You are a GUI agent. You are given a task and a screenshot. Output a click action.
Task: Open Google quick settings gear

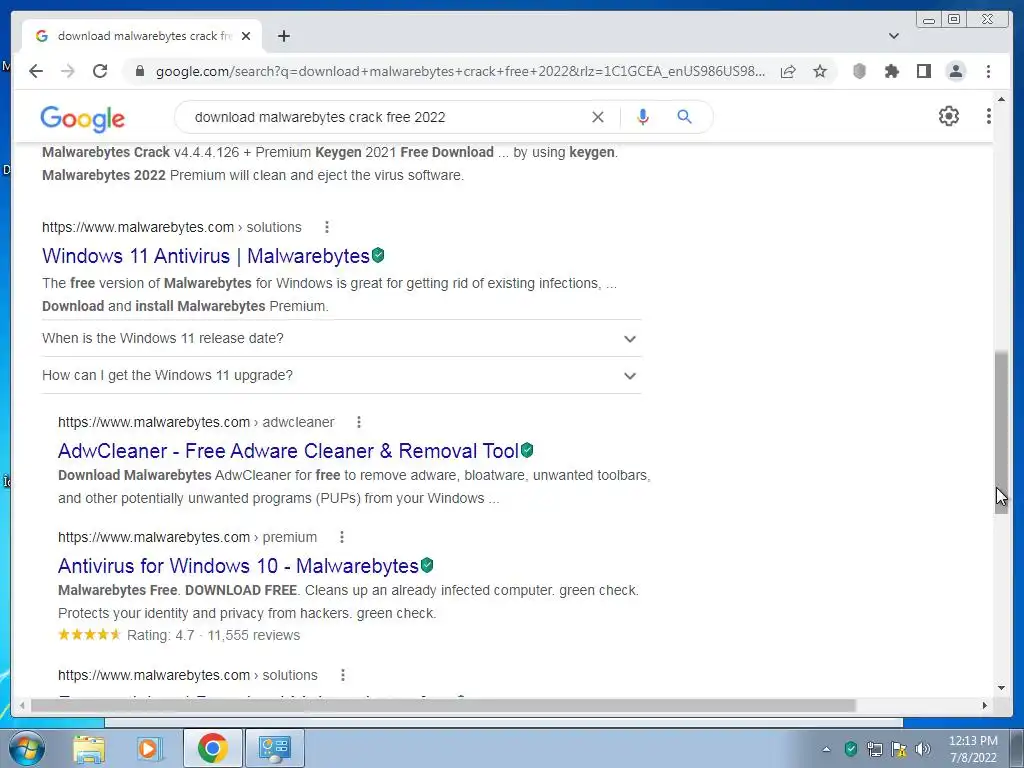click(x=949, y=116)
